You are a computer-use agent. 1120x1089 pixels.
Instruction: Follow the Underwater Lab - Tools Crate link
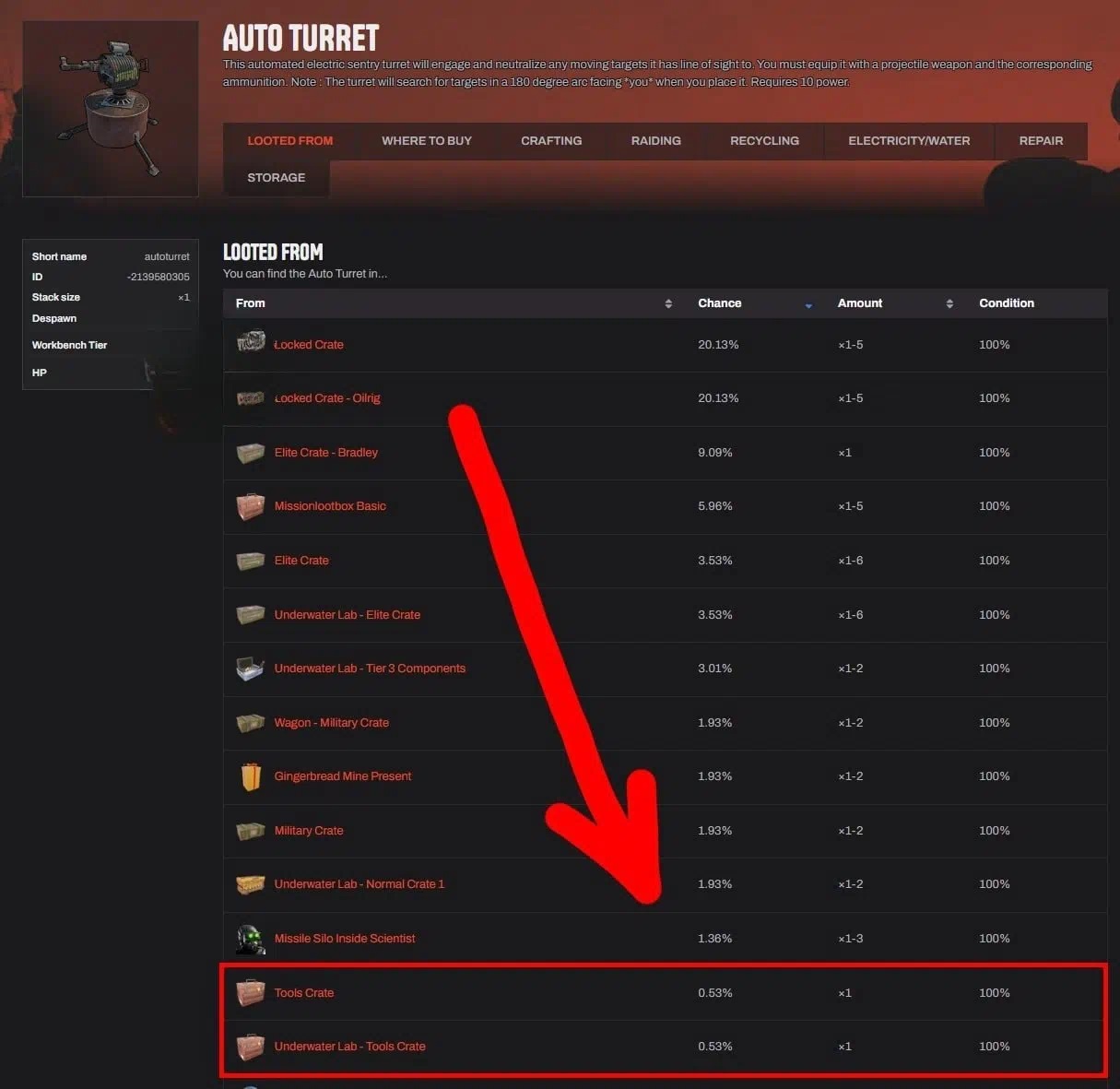click(349, 1047)
